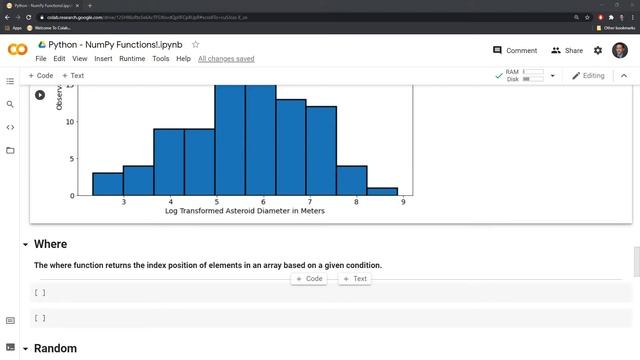Open notebook settings gear

tap(598, 50)
